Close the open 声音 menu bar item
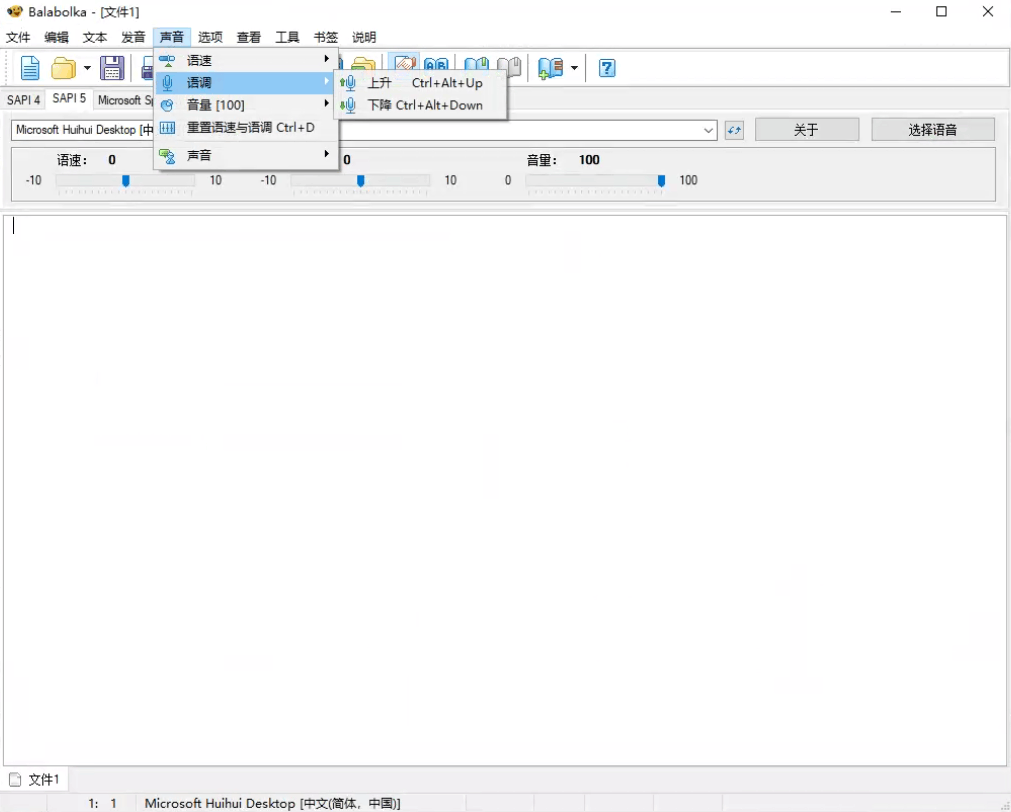This screenshot has height=812, width=1011. [x=172, y=37]
